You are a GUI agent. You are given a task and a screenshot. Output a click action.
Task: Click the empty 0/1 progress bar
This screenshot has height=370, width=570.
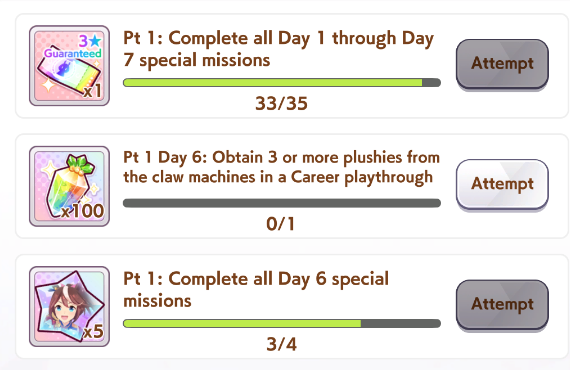pyautogui.click(x=282, y=203)
